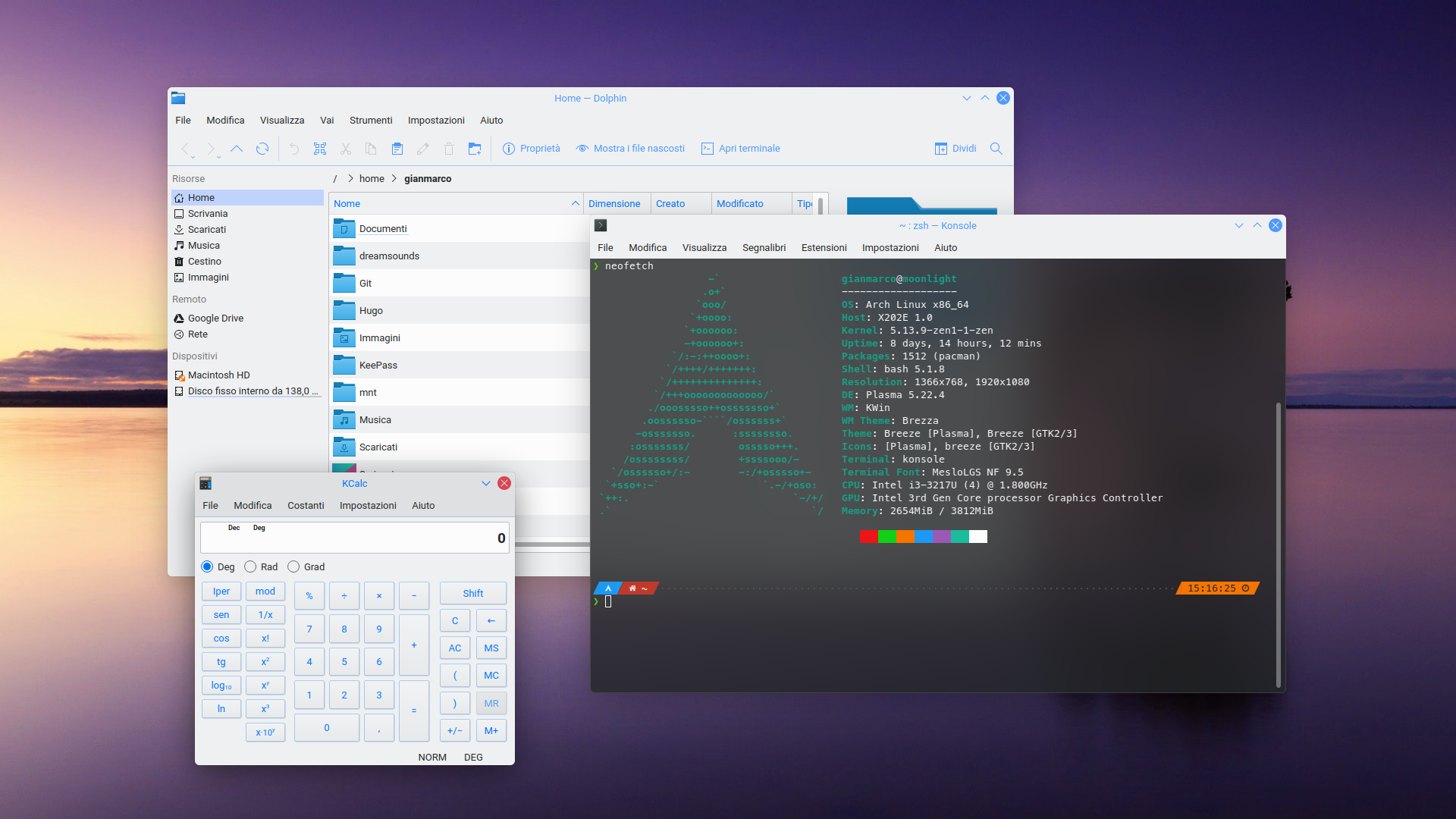Click the backspace arrow button in KCalc
This screenshot has height=819, width=1456.
491,621
